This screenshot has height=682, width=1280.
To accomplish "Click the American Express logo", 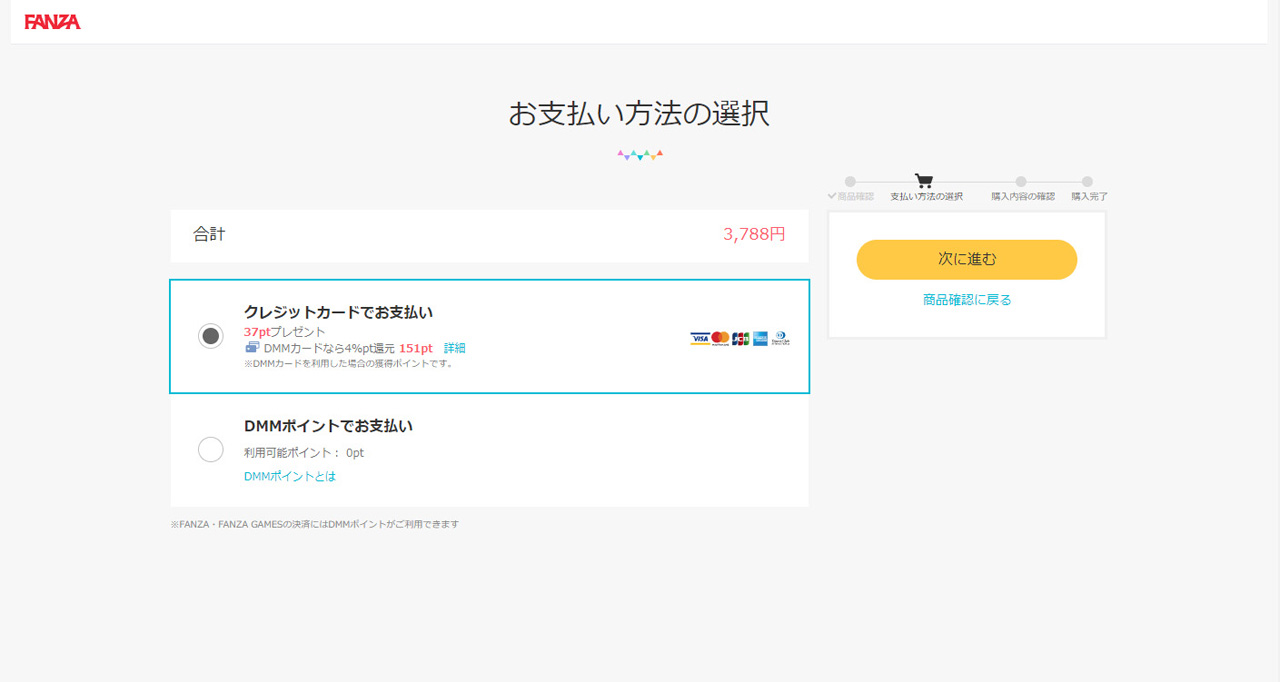I will tap(761, 339).
